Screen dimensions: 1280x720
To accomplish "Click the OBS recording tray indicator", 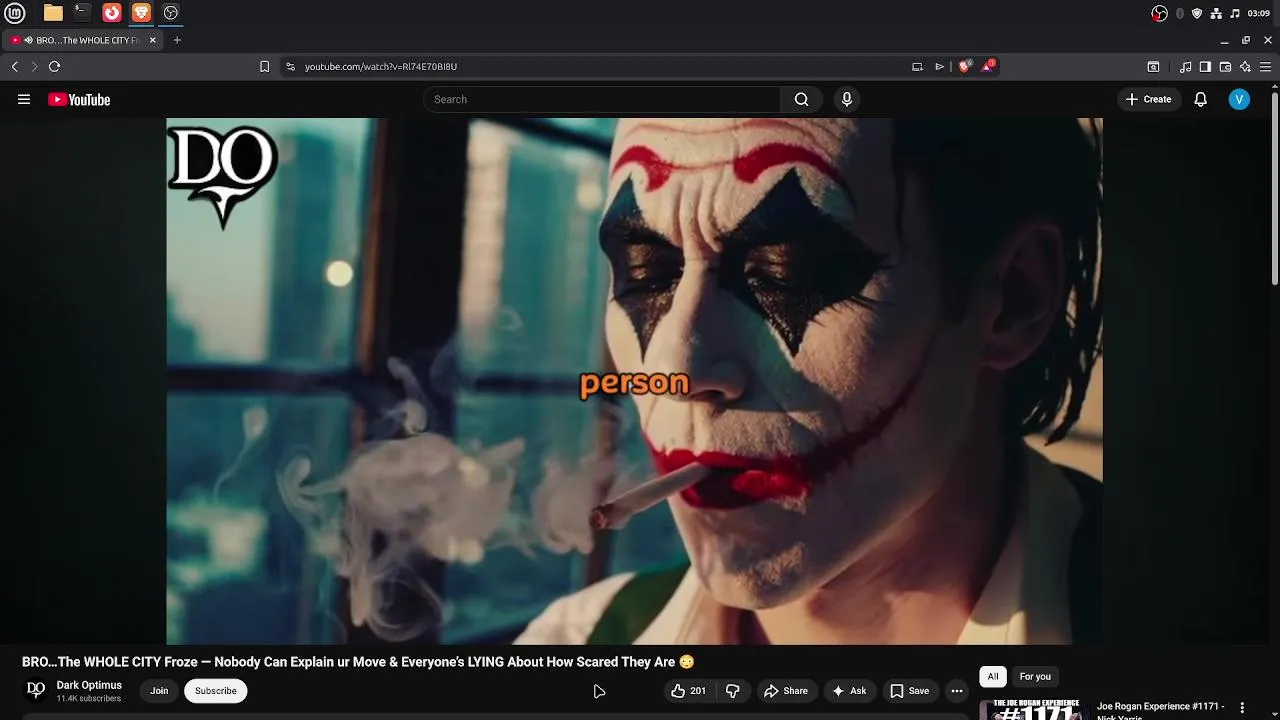I will click(1160, 13).
